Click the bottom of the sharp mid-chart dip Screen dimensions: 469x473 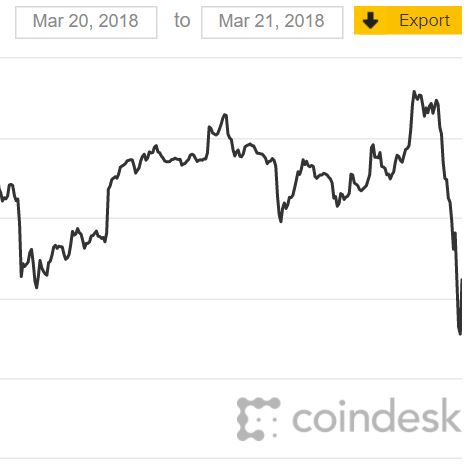[281, 221]
